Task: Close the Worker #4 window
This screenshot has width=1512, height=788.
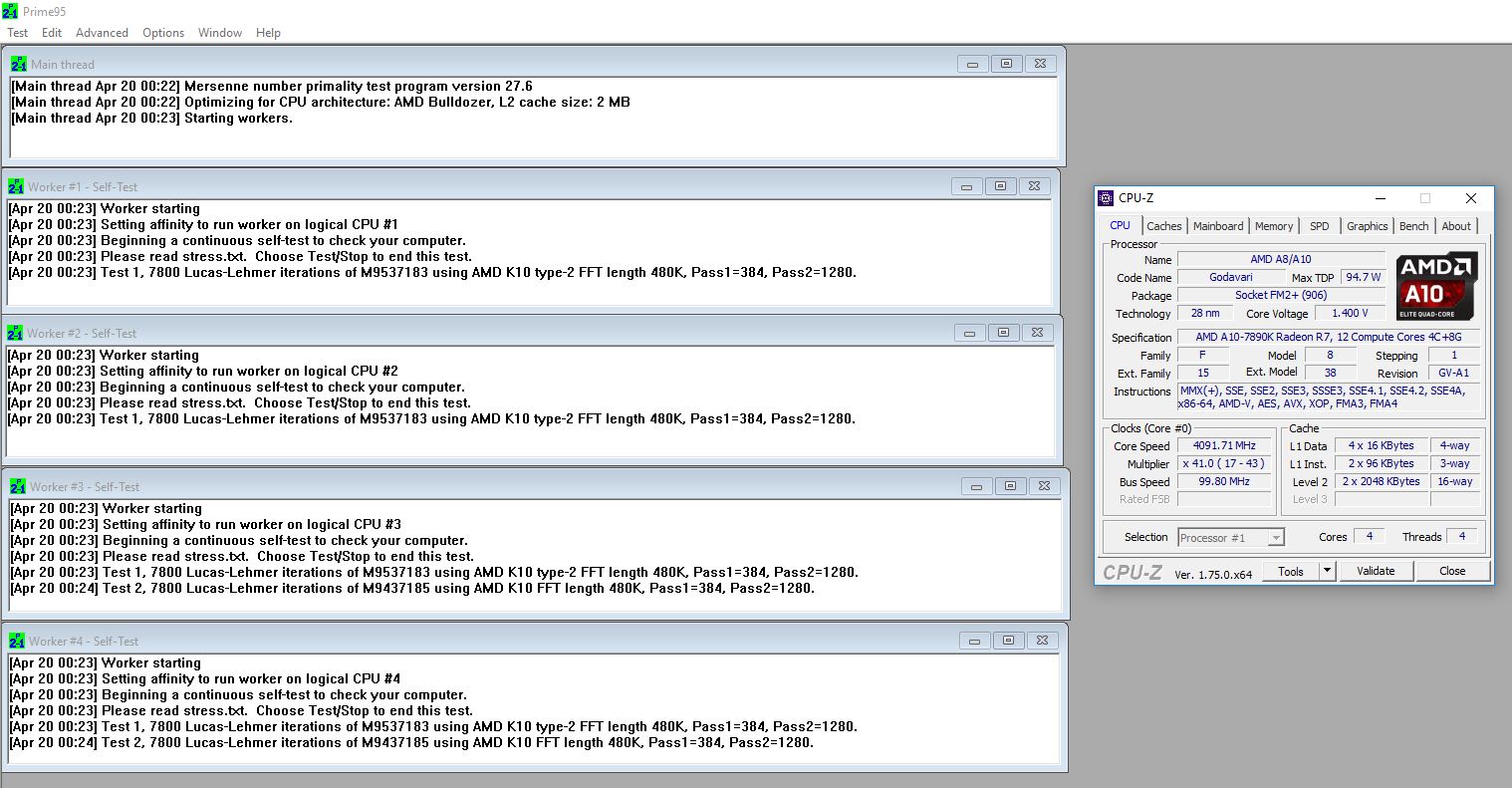Action: 1042,641
